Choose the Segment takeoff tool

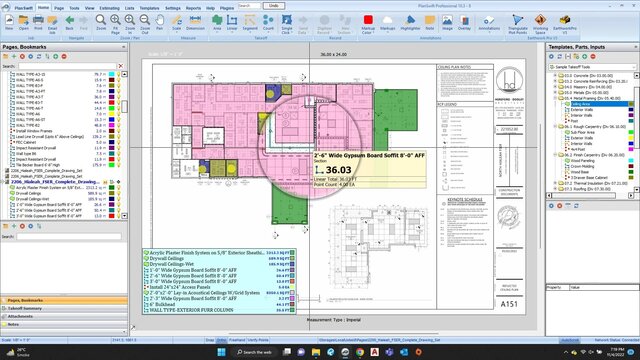tap(250, 23)
